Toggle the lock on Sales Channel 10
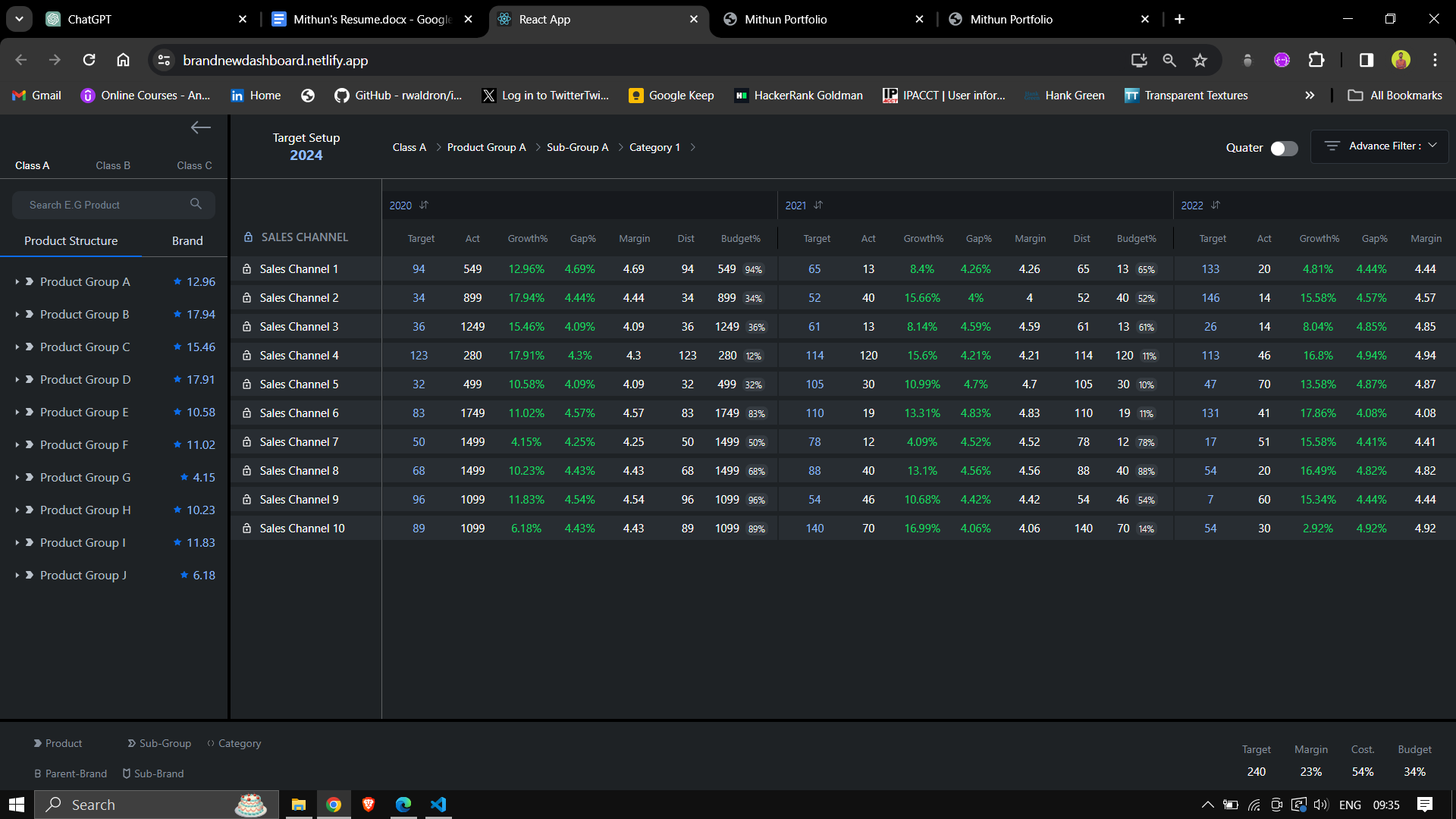Screen dimensions: 1456x819 pyautogui.click(x=246, y=529)
